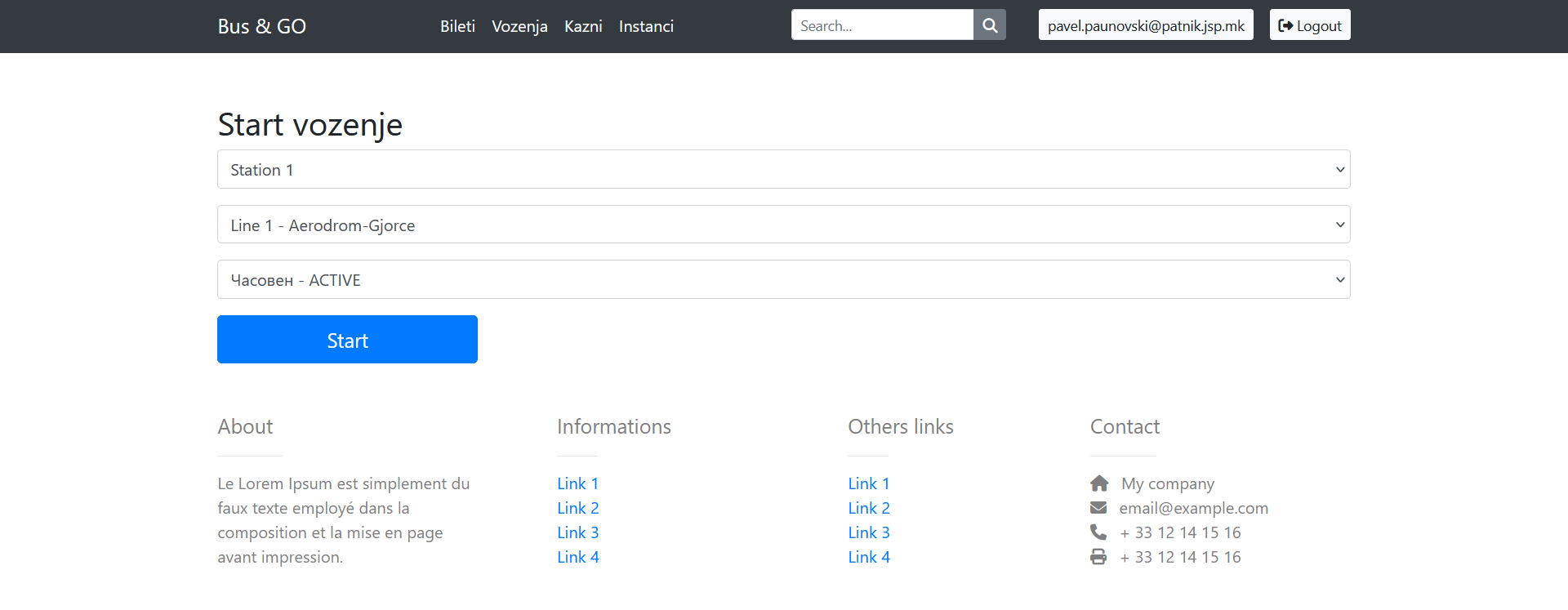Click the phone icon in Contact
This screenshot has width=1568, height=610.
[1098, 532]
